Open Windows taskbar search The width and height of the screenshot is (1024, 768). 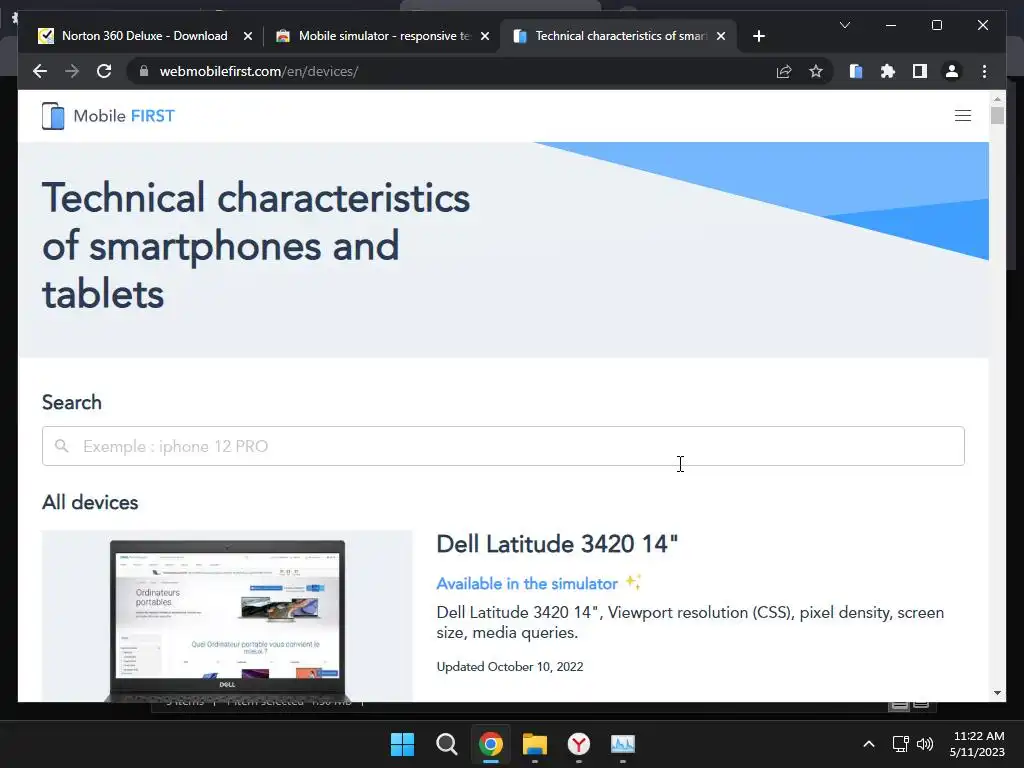tap(447, 744)
